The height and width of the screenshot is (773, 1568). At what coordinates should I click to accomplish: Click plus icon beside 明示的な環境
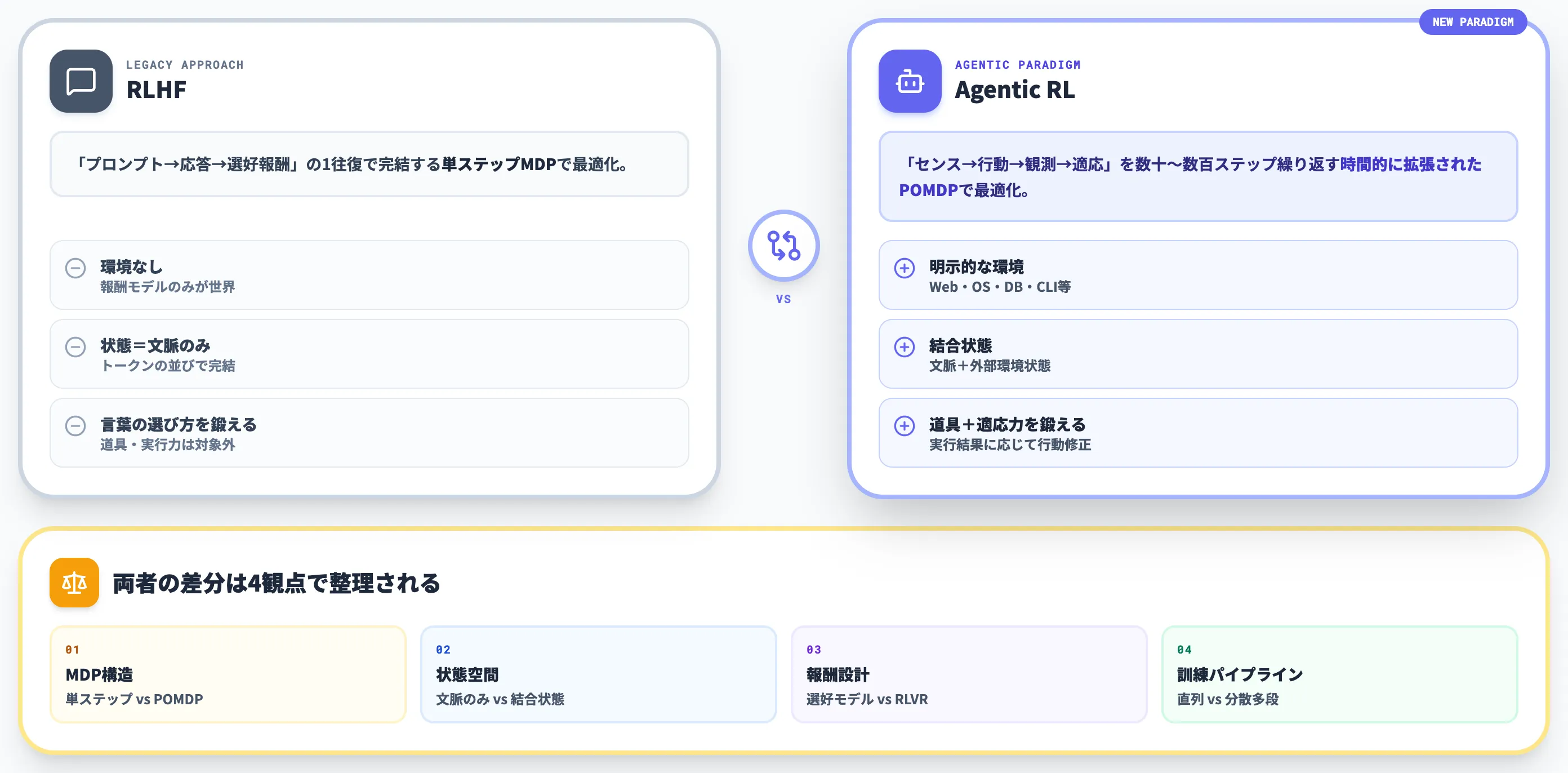[904, 268]
